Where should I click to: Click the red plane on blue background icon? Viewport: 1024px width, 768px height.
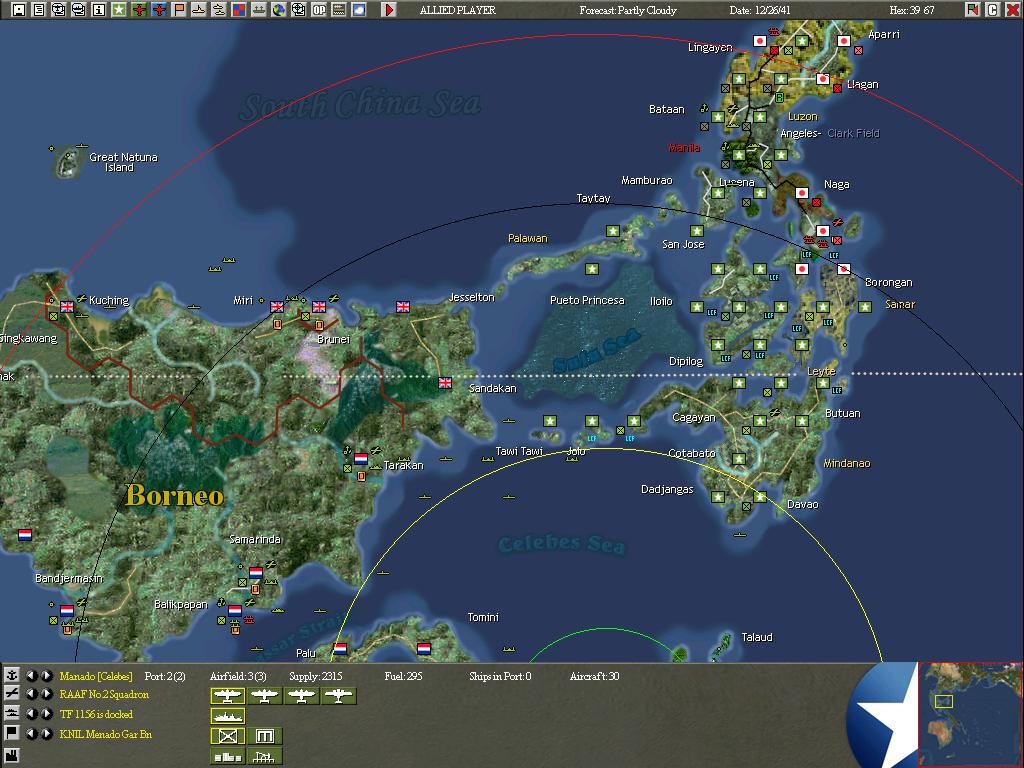pos(159,10)
